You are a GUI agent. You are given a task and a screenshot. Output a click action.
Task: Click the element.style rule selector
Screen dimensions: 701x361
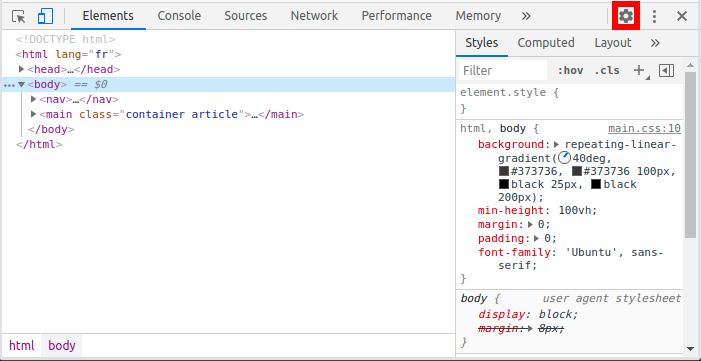coord(503,93)
